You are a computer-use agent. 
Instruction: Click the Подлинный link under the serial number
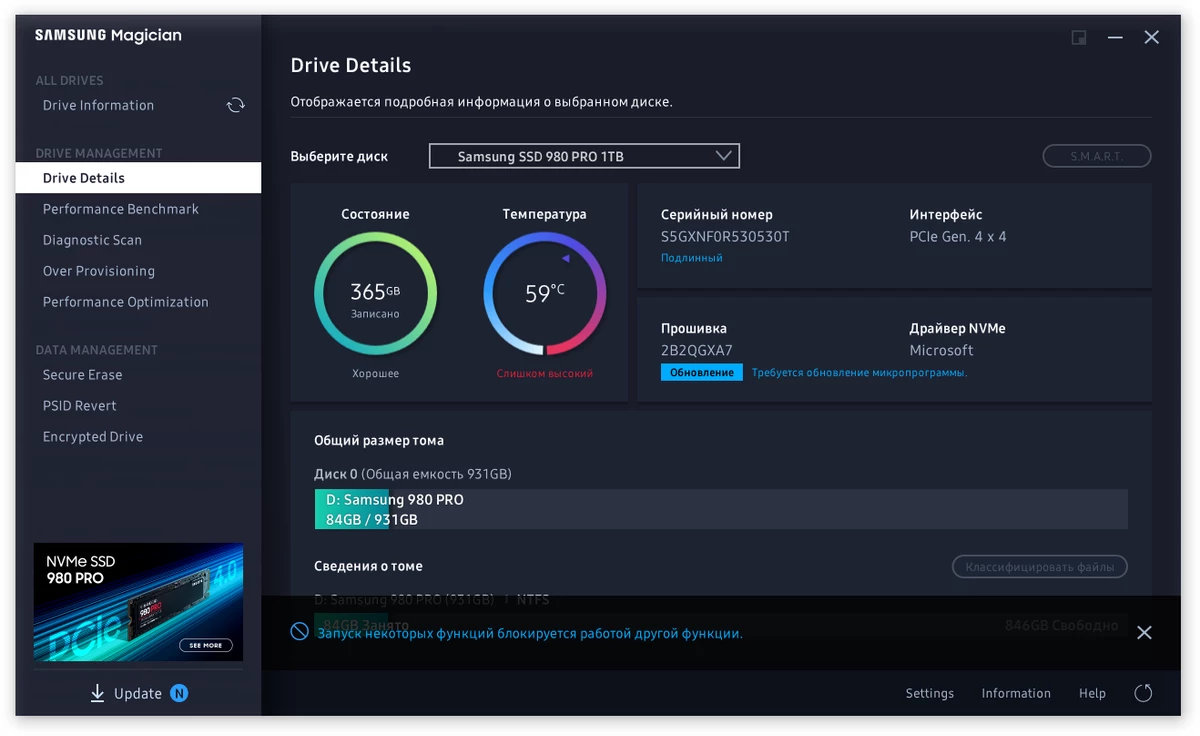coord(692,258)
